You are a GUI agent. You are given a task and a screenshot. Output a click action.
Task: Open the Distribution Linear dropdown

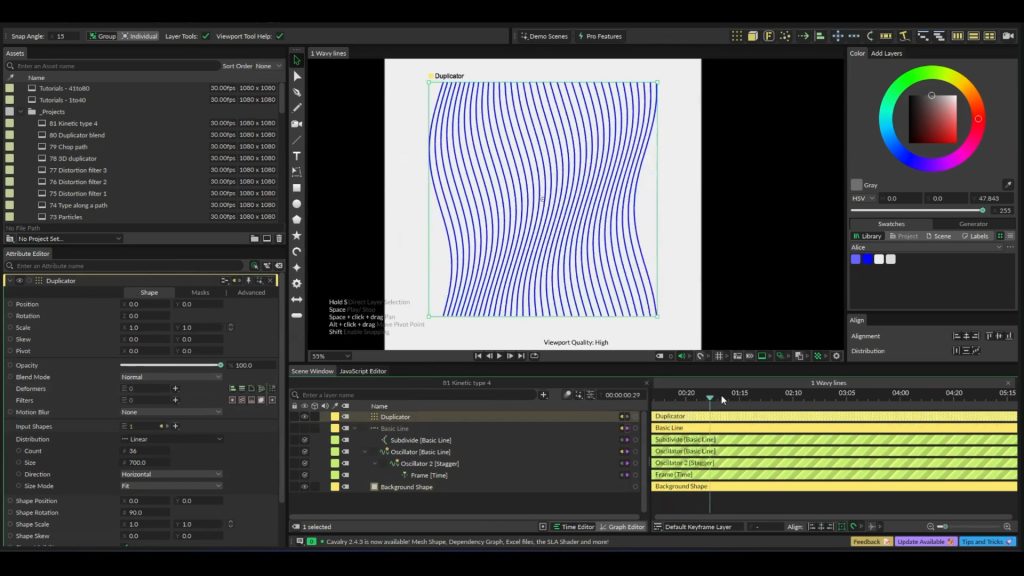(x=170, y=439)
